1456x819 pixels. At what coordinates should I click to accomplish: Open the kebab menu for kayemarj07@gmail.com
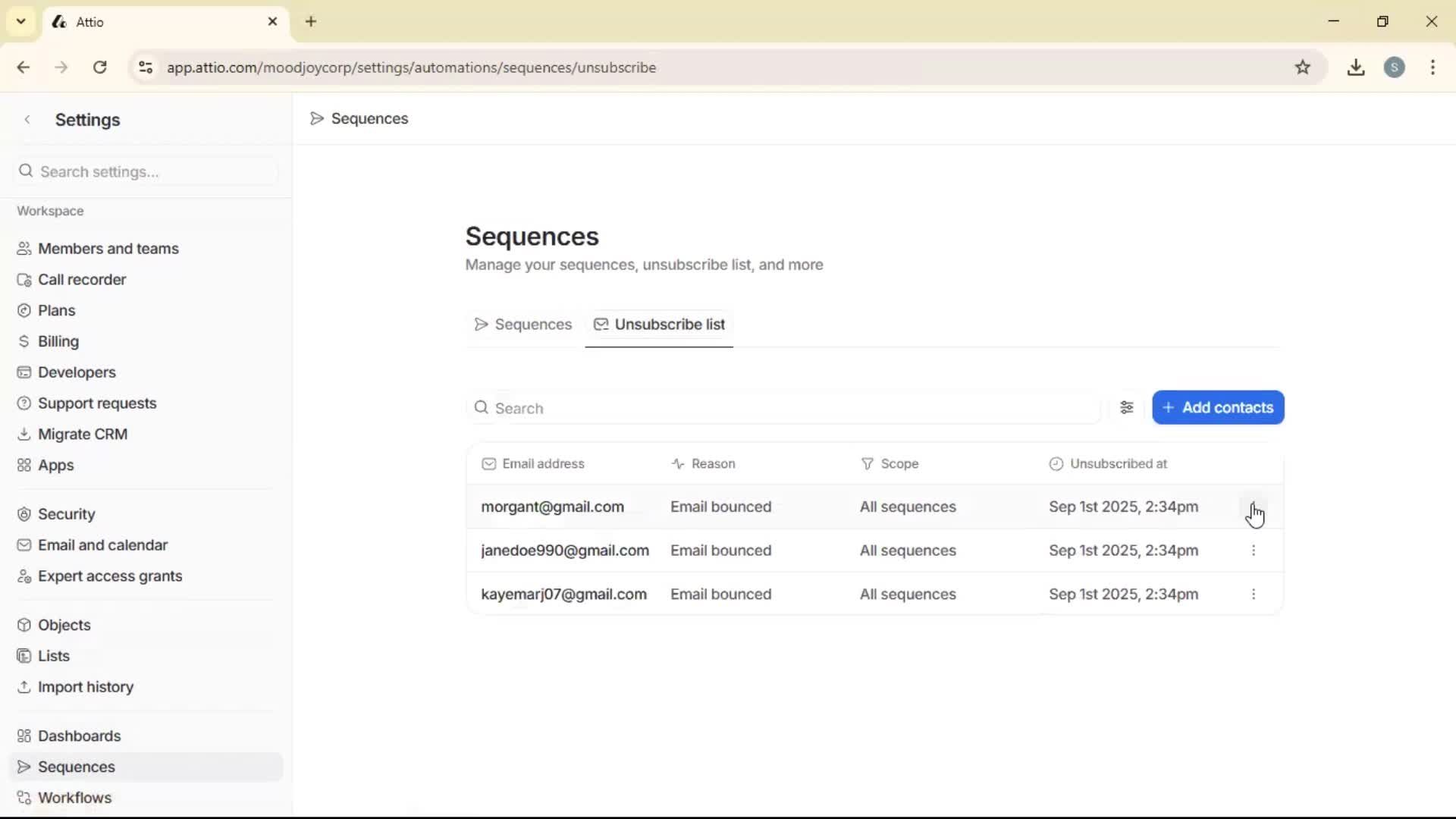(1254, 594)
